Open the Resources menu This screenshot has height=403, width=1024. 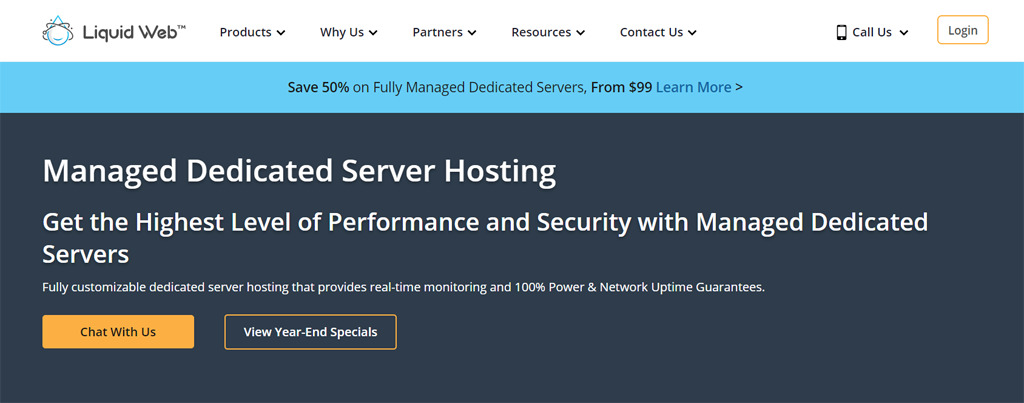(x=548, y=32)
